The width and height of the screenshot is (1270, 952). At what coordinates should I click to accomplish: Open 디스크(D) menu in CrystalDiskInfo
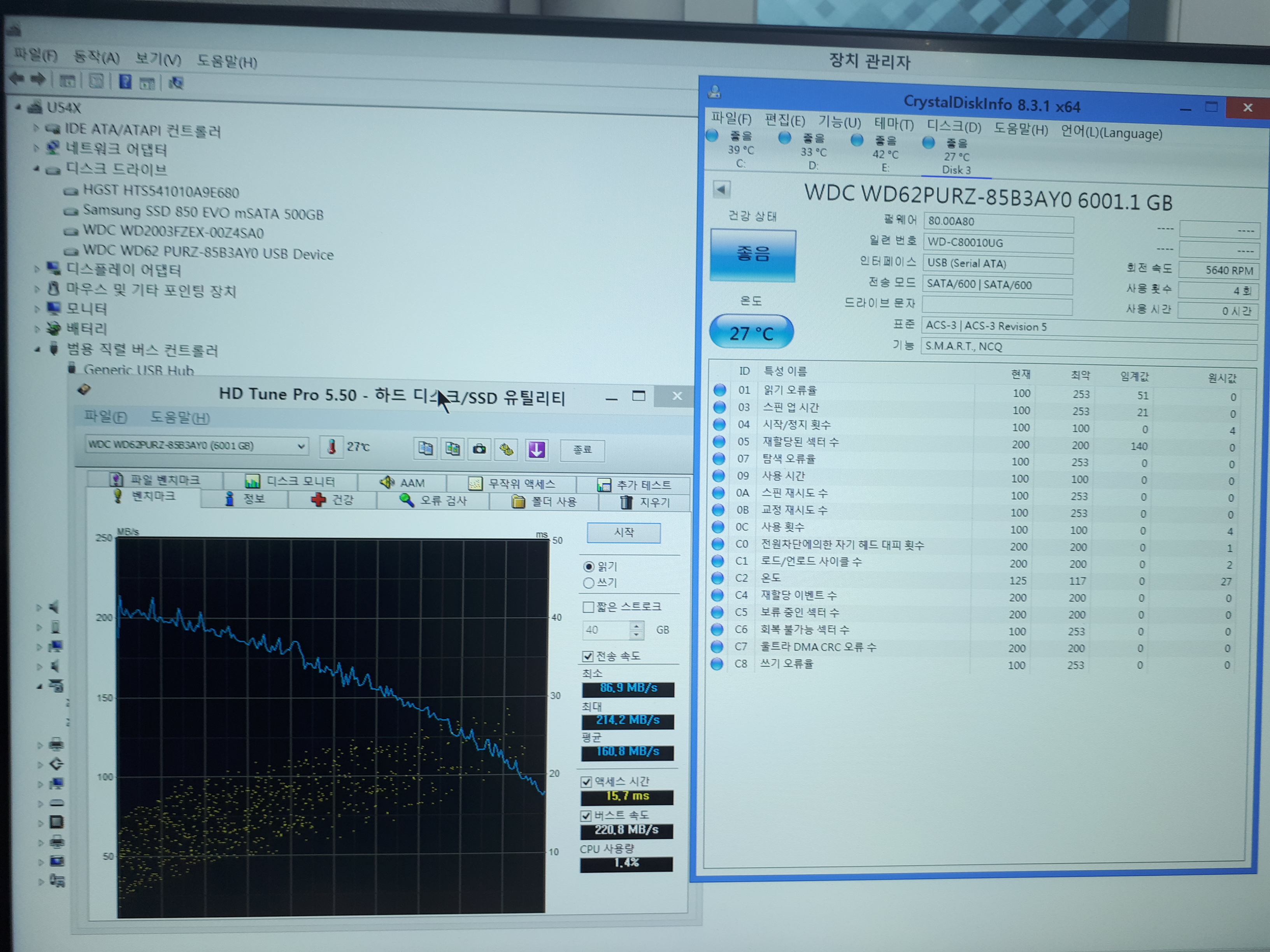pos(954,126)
